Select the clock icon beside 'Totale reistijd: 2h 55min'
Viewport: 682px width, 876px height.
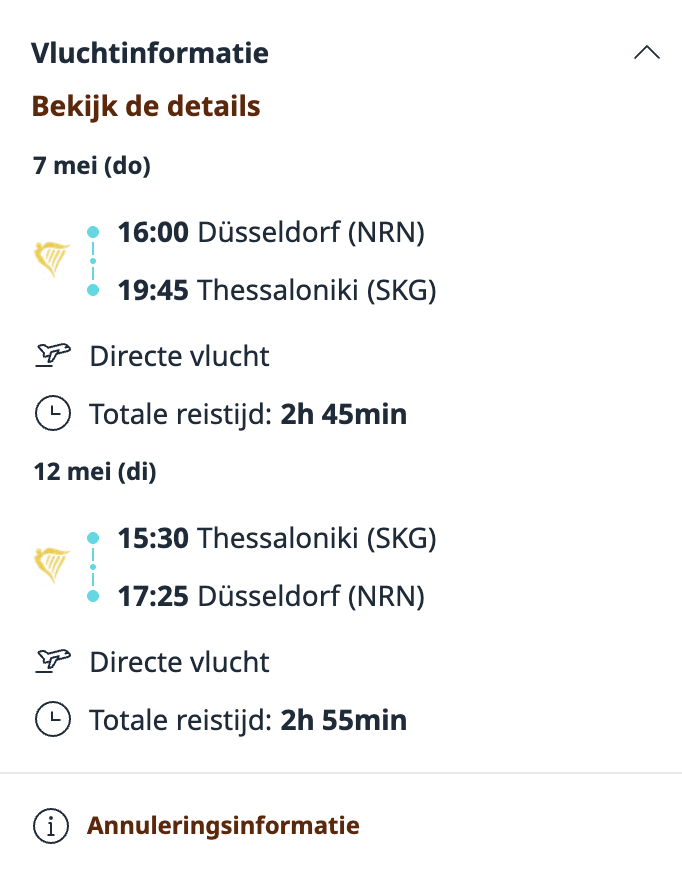click(x=53, y=719)
